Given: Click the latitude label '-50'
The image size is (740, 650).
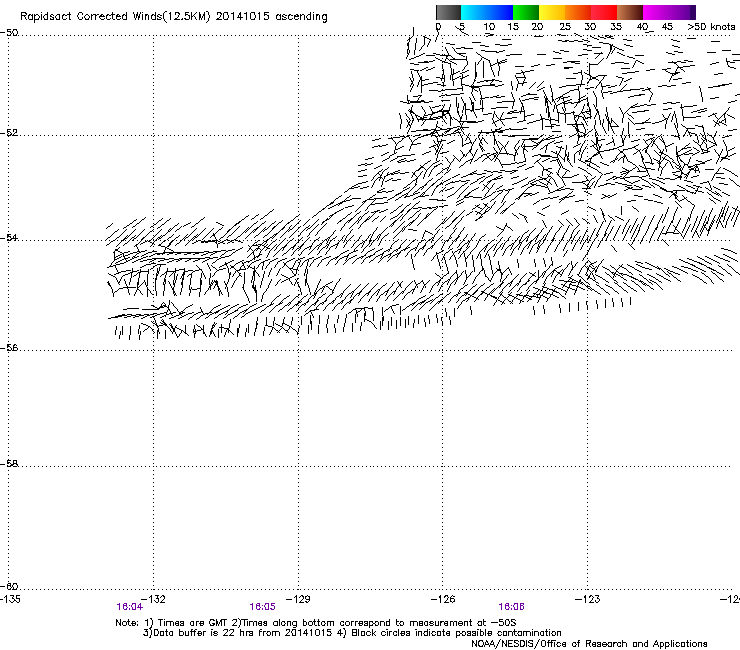Looking at the screenshot, I should (9, 33).
